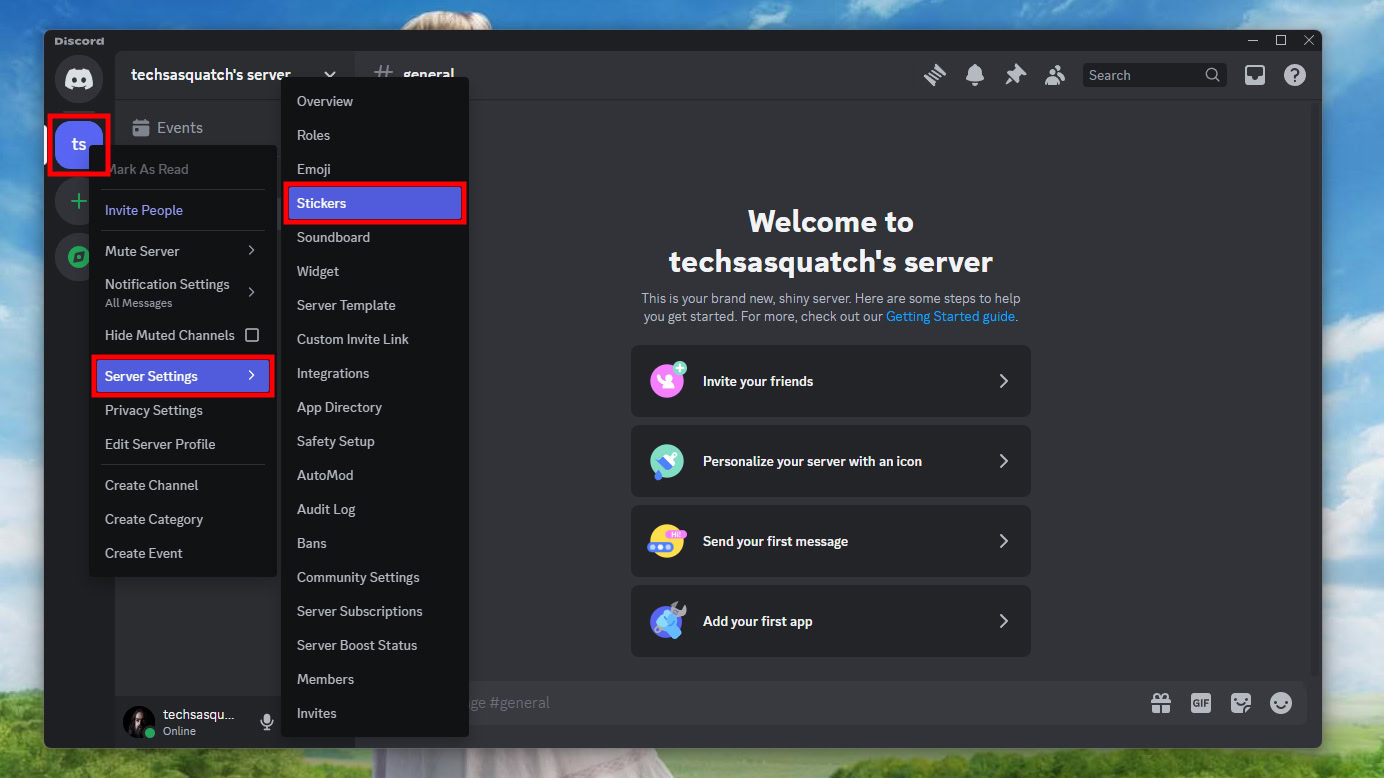Open Discord home direct messages icon
Screen dimensions: 1384x778
pyautogui.click(x=79, y=79)
